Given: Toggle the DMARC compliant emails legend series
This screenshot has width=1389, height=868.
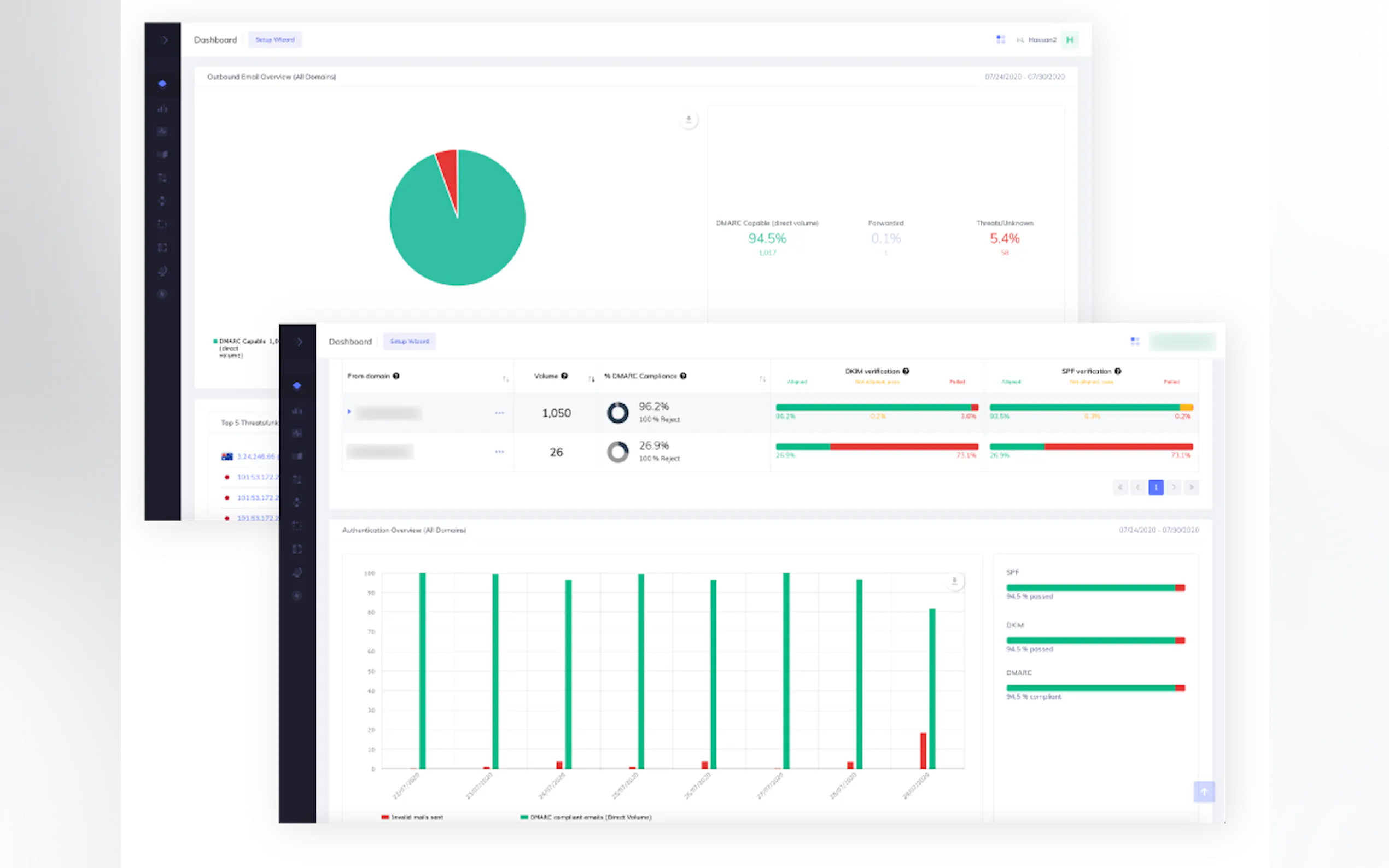Looking at the screenshot, I should (586, 817).
